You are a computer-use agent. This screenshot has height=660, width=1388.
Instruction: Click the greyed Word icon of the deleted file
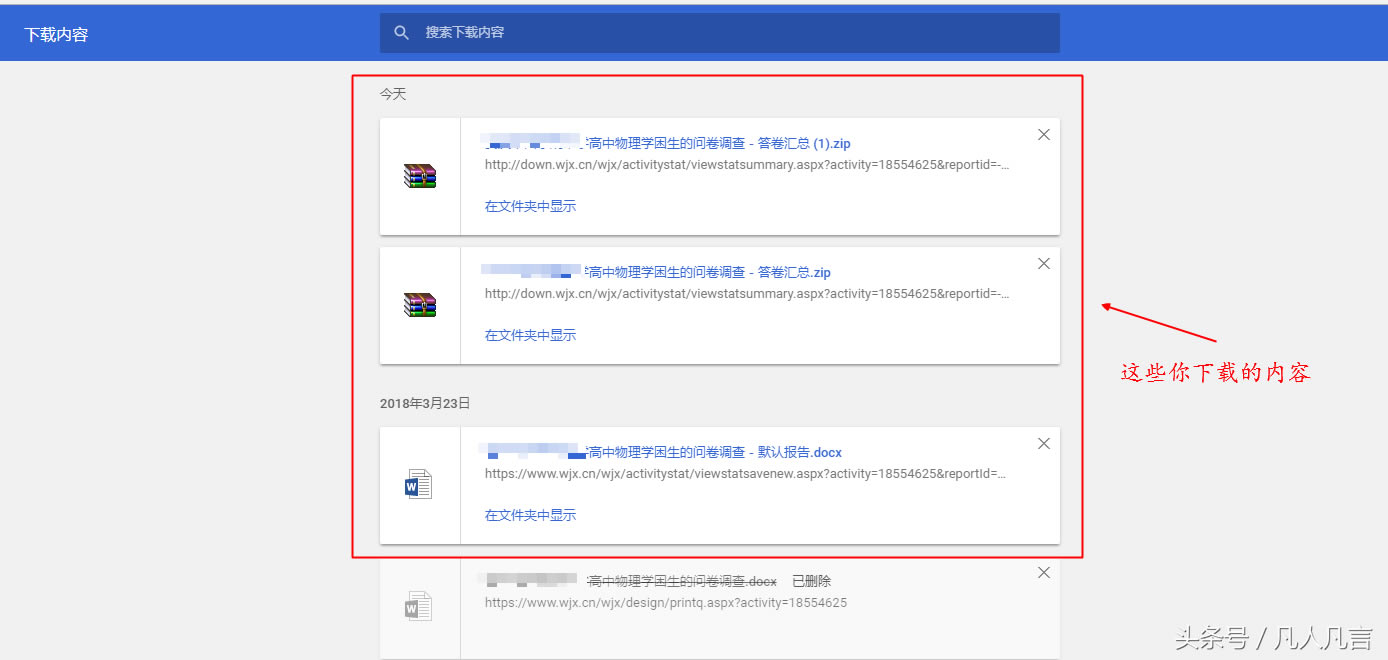point(418,607)
